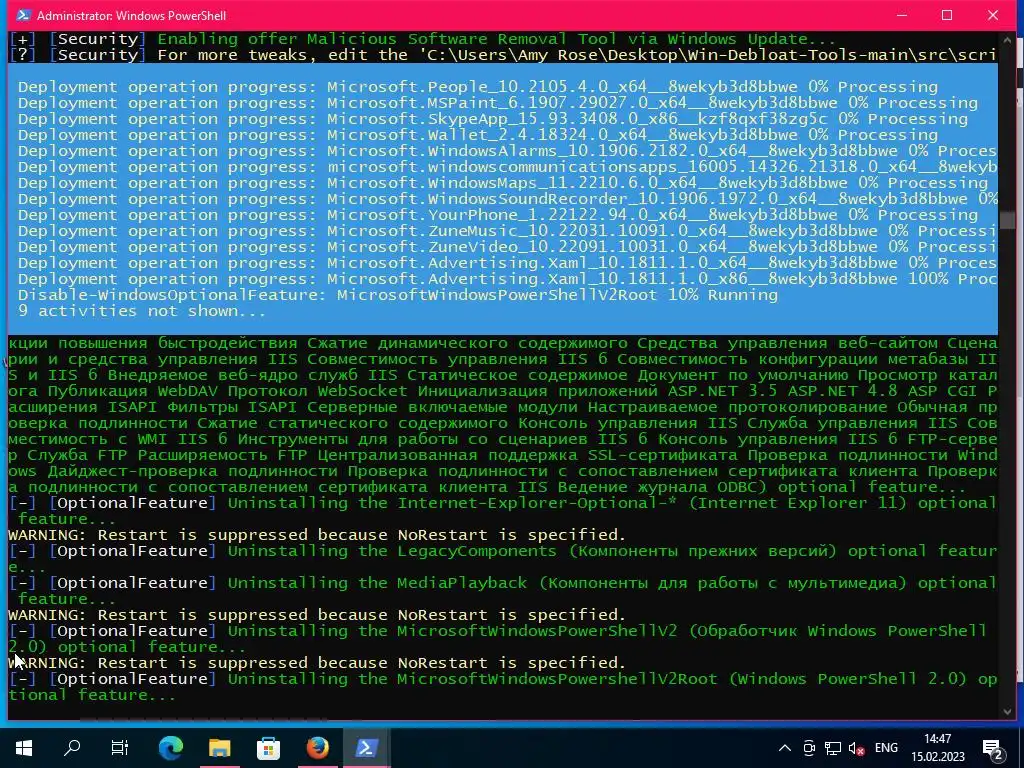1024x768 pixels.
Task: Click the Advertising.Xaml x86 100% progress line
Action: pos(507,279)
